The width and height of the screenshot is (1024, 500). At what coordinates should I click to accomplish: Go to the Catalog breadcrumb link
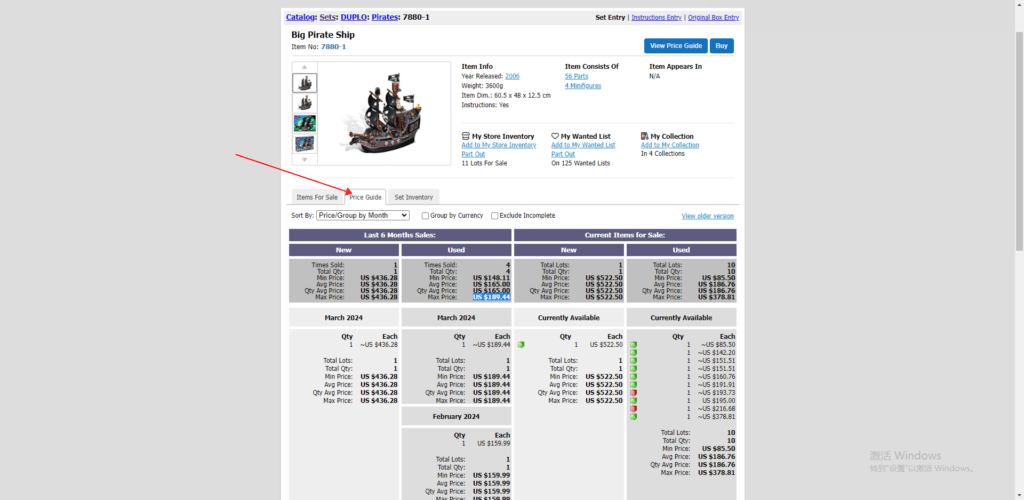tap(301, 17)
